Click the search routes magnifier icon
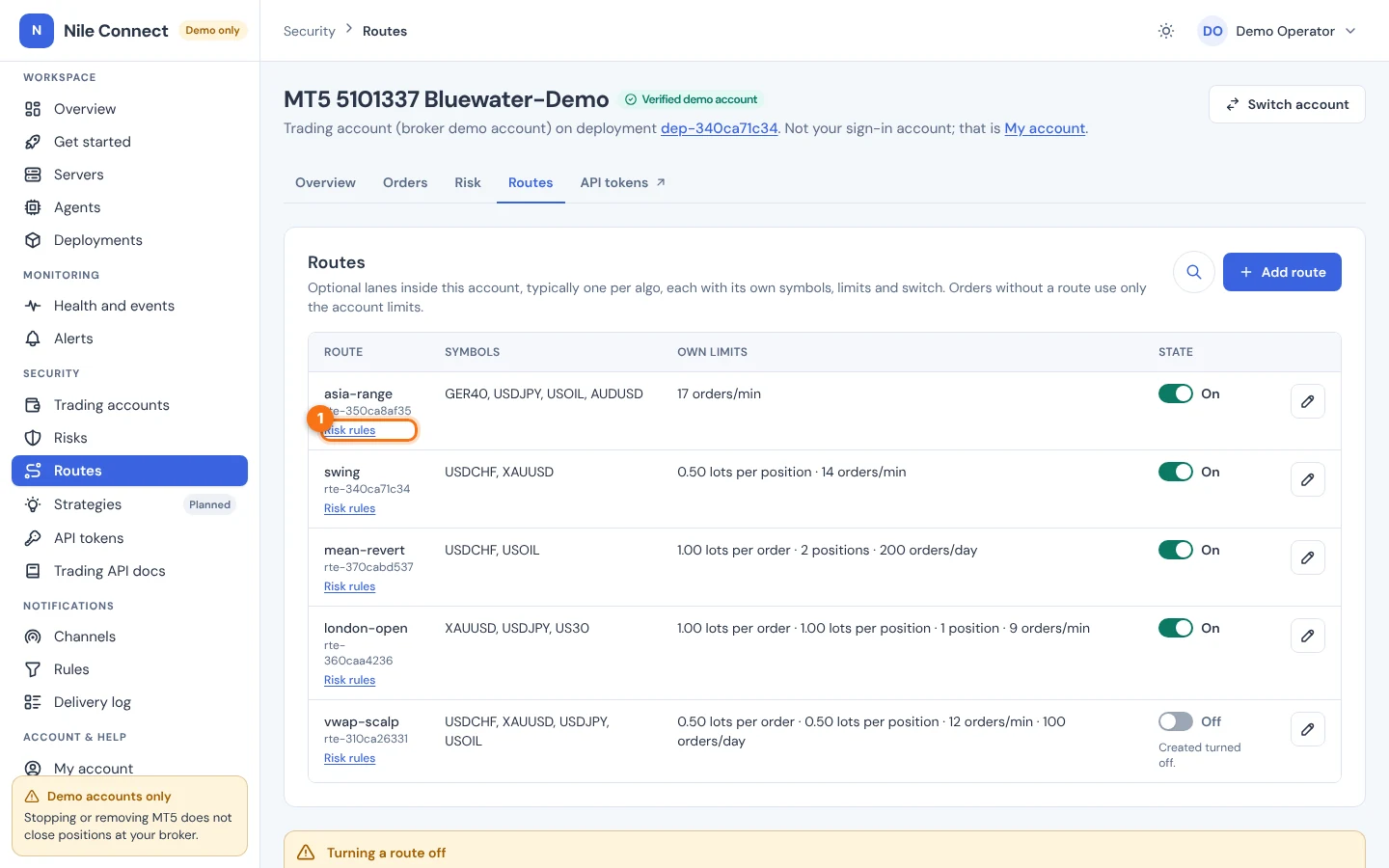 (x=1193, y=272)
